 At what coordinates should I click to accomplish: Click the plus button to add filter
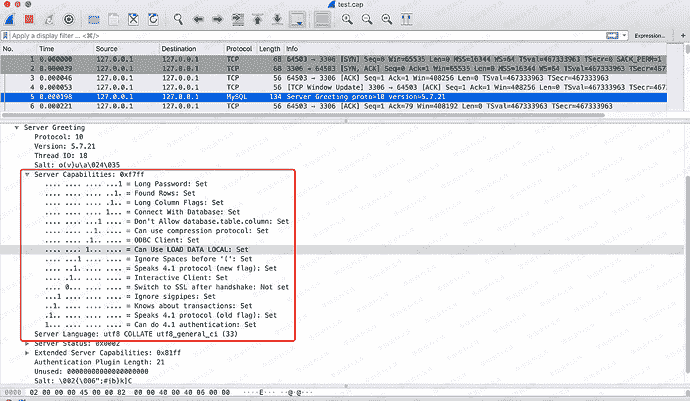coord(680,35)
